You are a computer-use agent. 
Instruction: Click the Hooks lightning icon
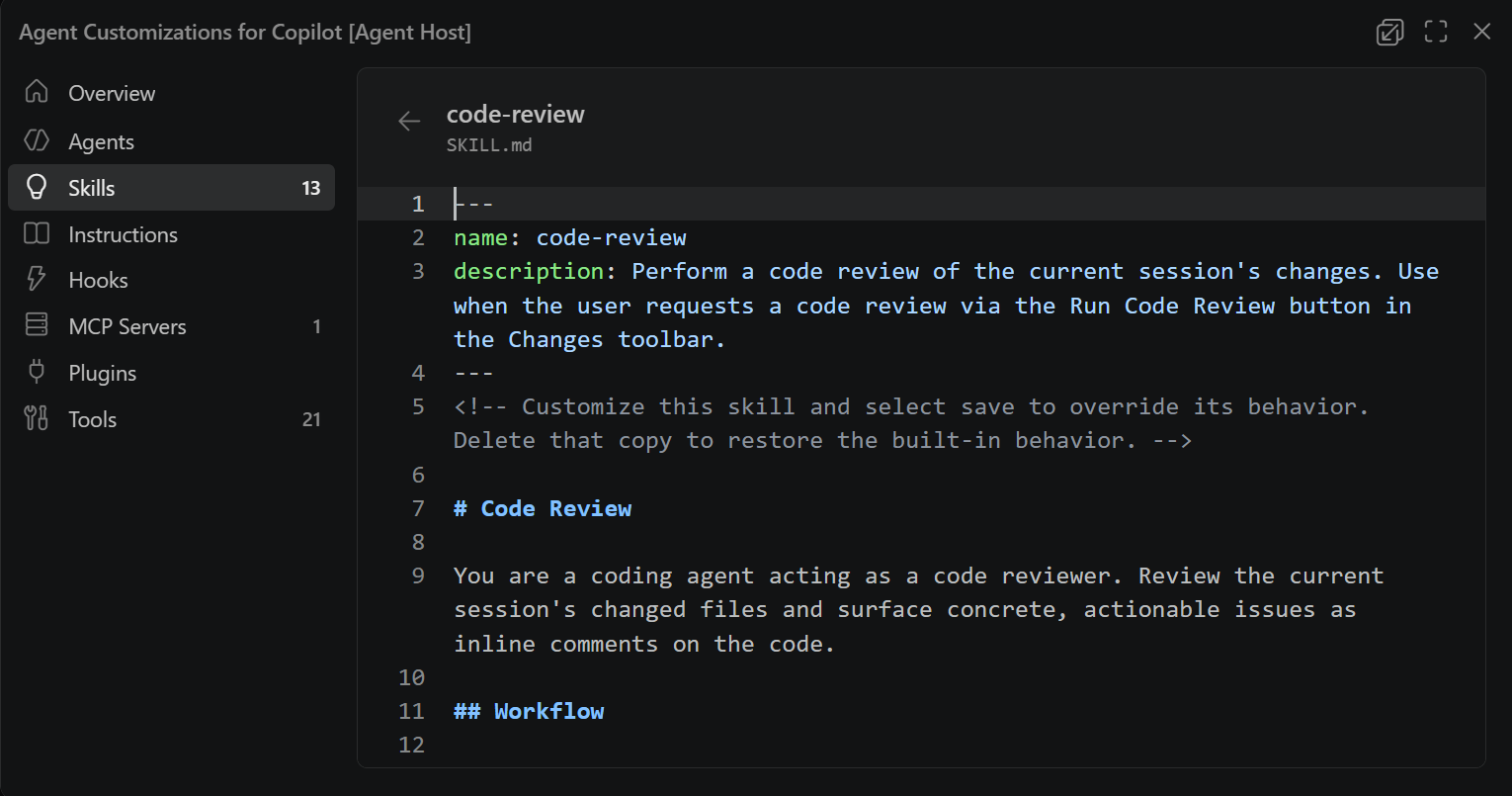37,280
